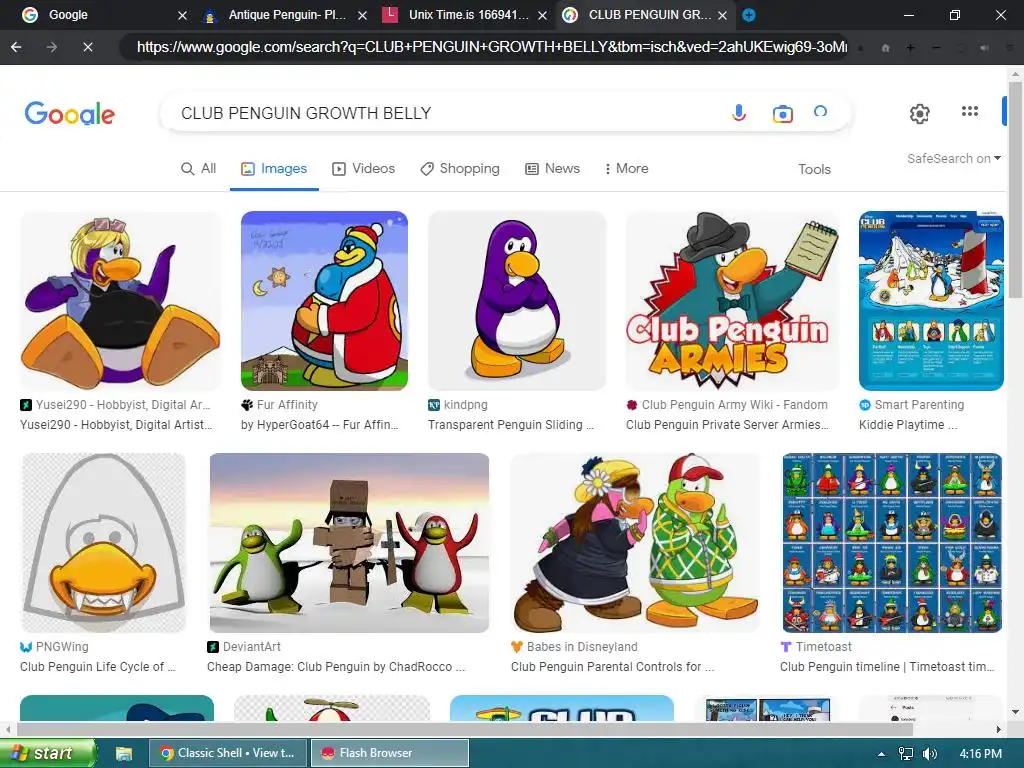Click the scroll-right arrow on horizontal scrollbar
The image size is (1024, 768).
click(999, 729)
